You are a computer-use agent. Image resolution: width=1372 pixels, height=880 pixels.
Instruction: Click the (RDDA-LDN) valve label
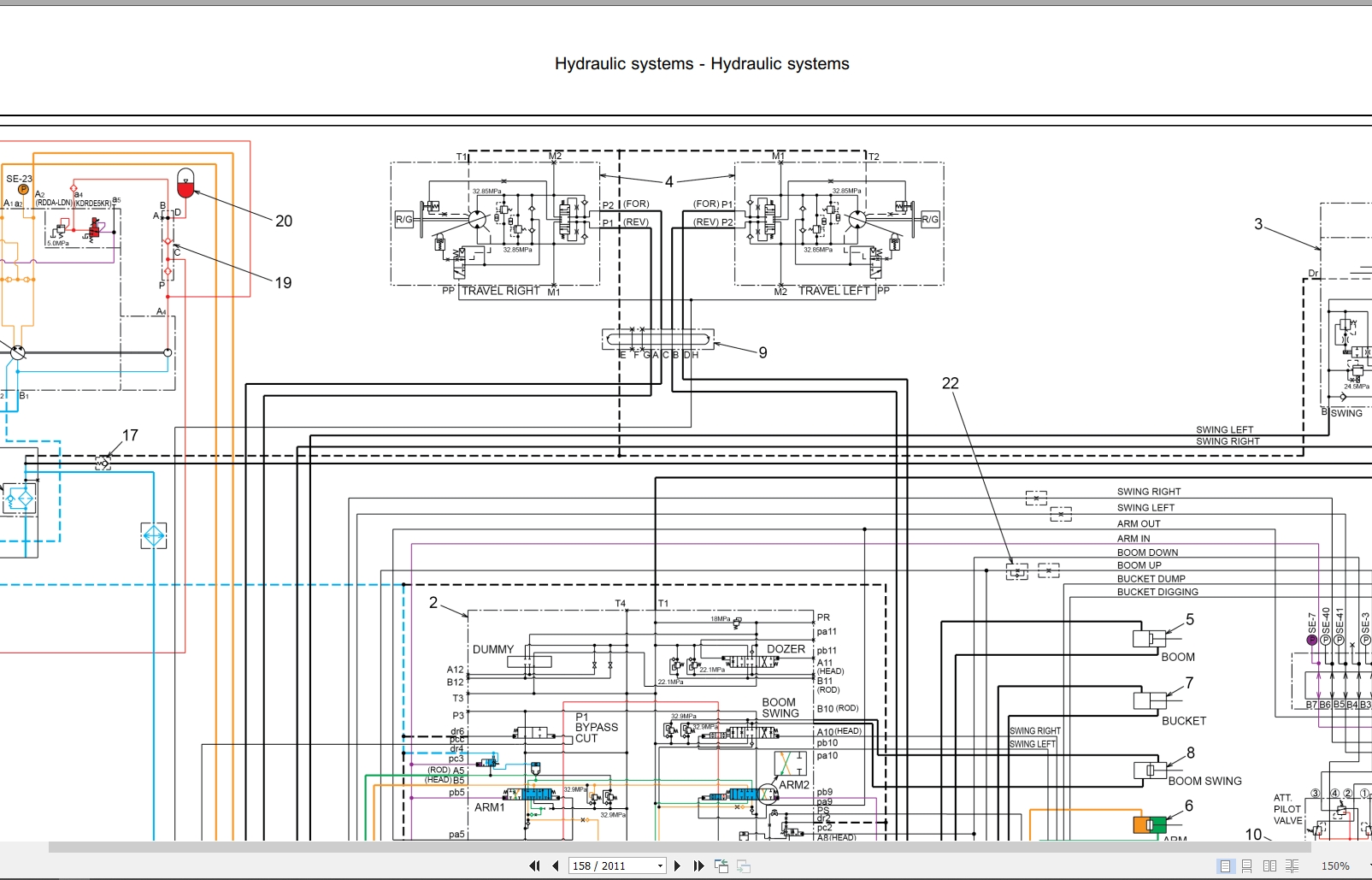pyautogui.click(x=53, y=204)
